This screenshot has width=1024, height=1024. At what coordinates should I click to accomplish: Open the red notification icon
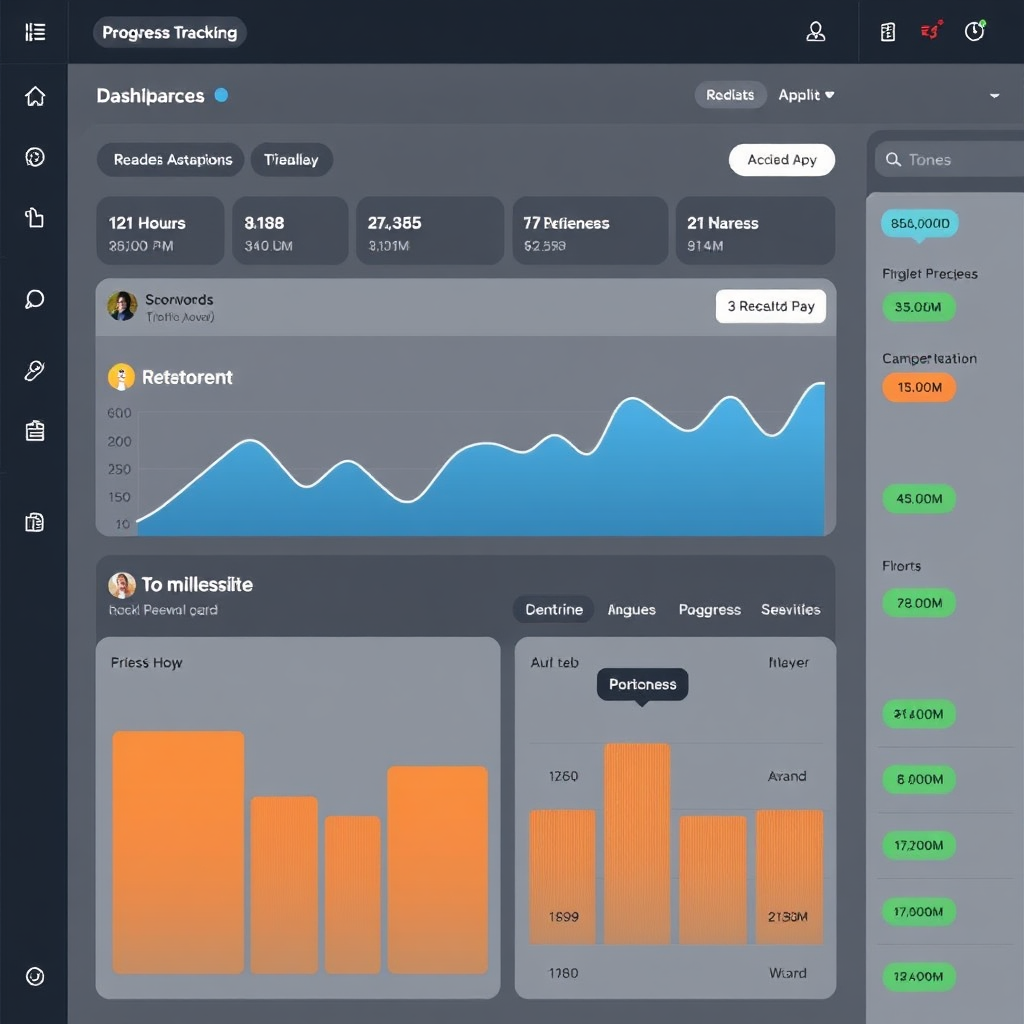(931, 32)
